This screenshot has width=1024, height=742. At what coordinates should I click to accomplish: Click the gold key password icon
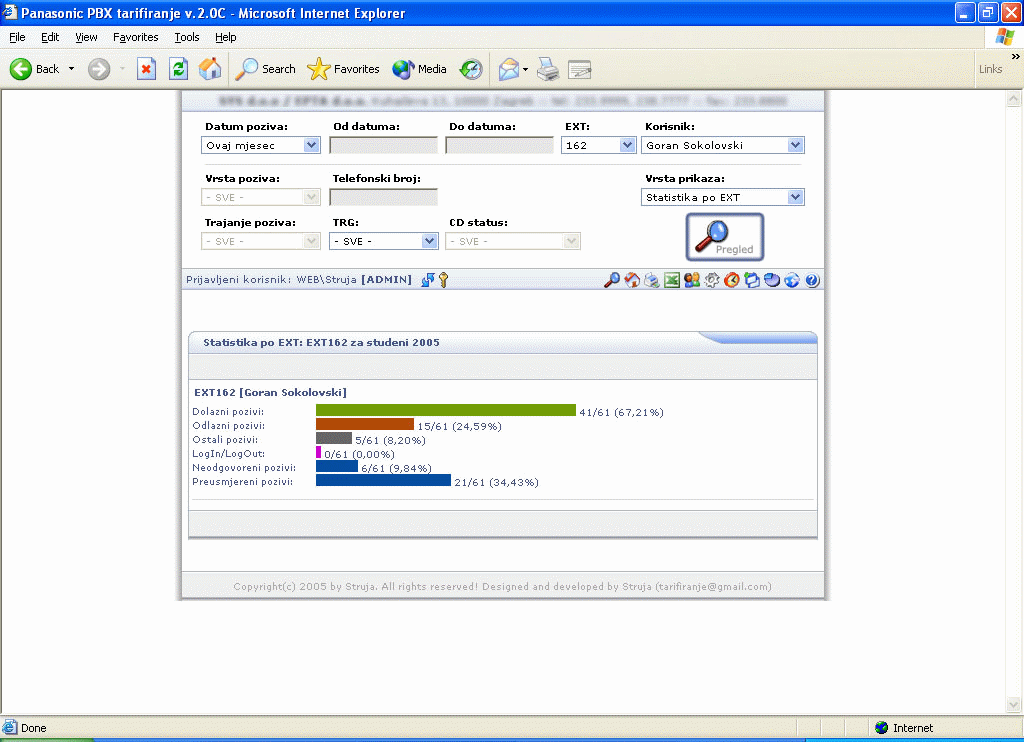click(443, 280)
